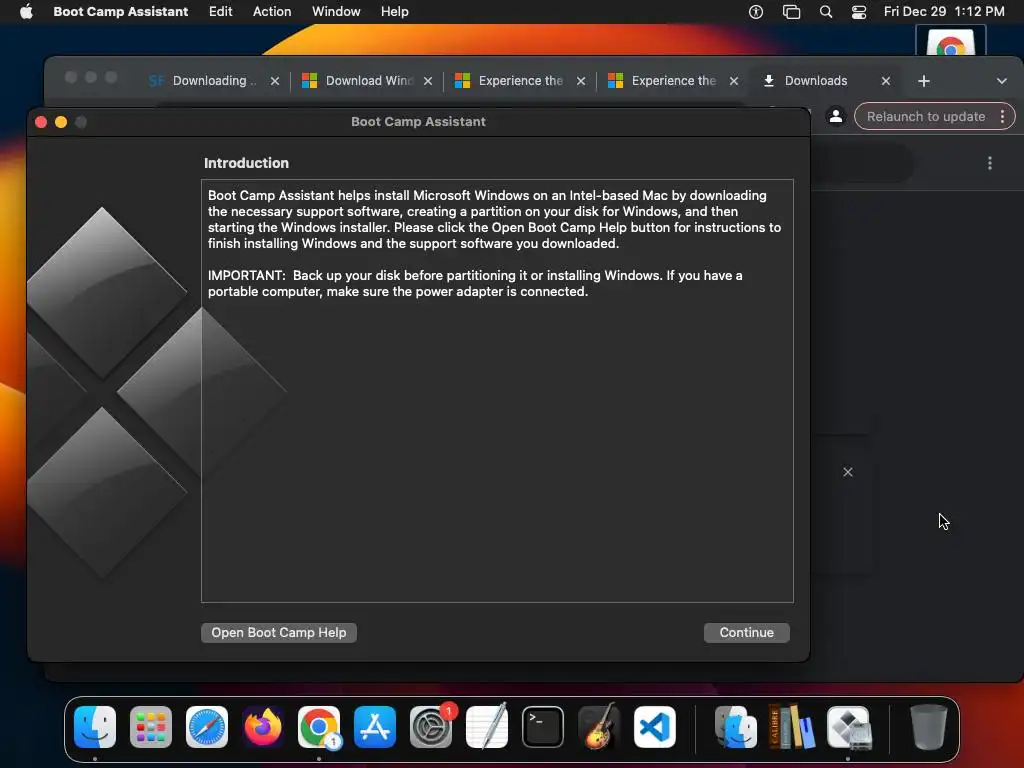Click the IMPORTANT backup warning paragraph
Screen dimensions: 1024x768
(x=475, y=283)
